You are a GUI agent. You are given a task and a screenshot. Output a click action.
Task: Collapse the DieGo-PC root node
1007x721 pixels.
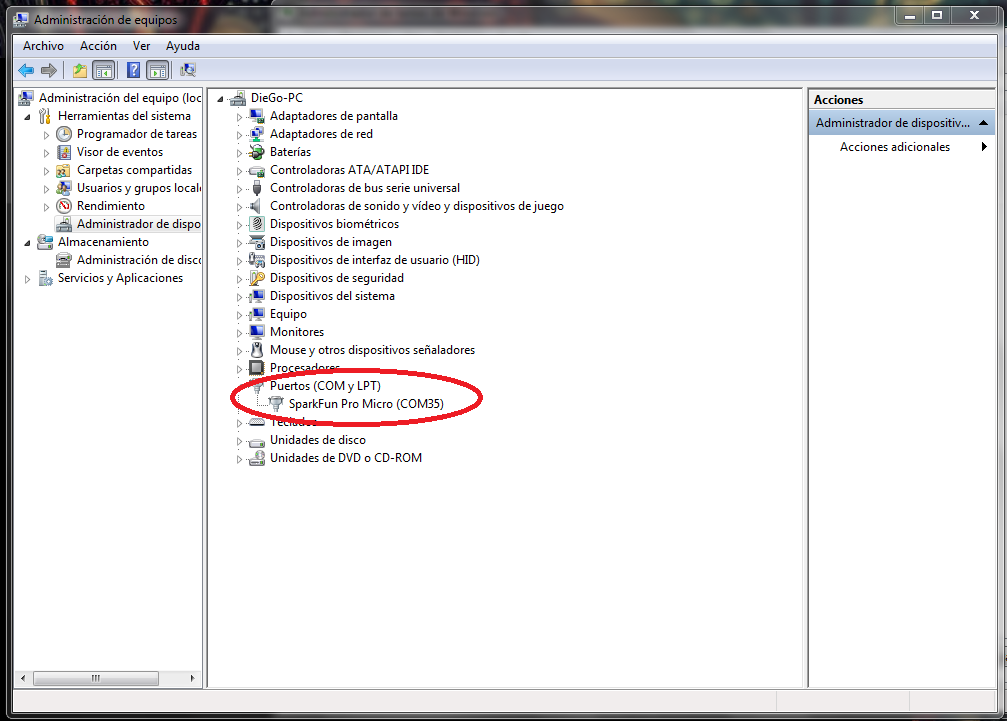tap(220, 99)
